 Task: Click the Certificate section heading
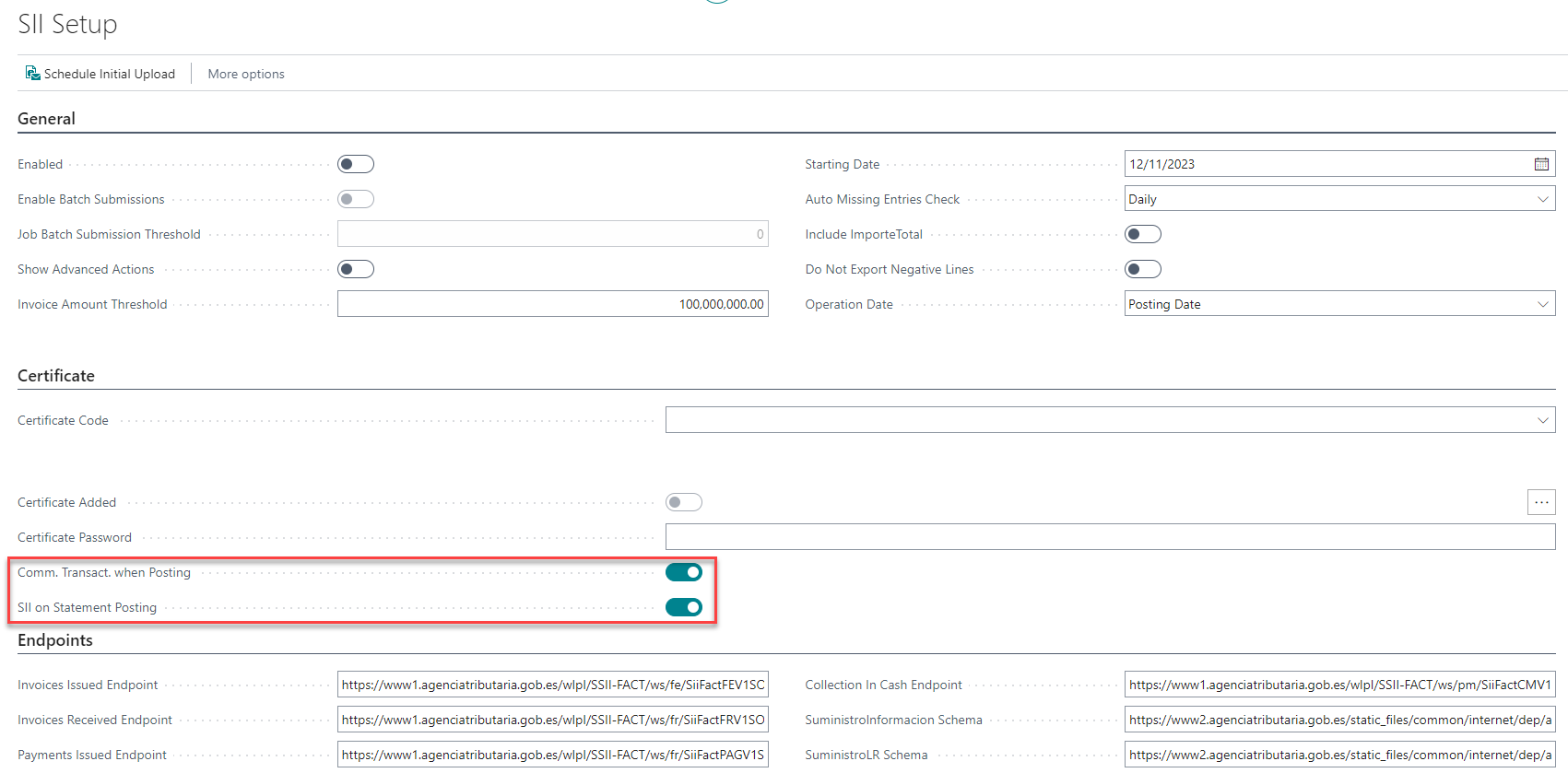tap(56, 376)
